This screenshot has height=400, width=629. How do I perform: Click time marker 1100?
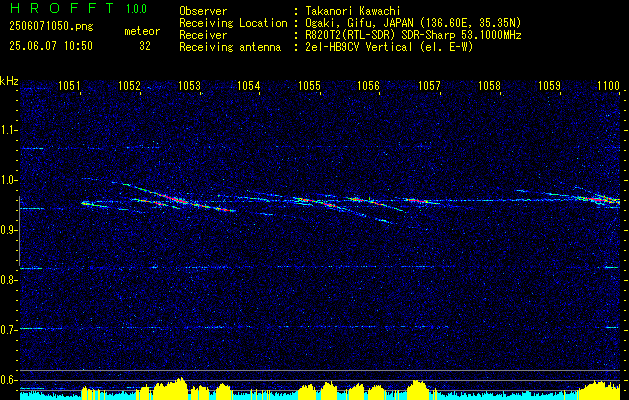pos(609,85)
